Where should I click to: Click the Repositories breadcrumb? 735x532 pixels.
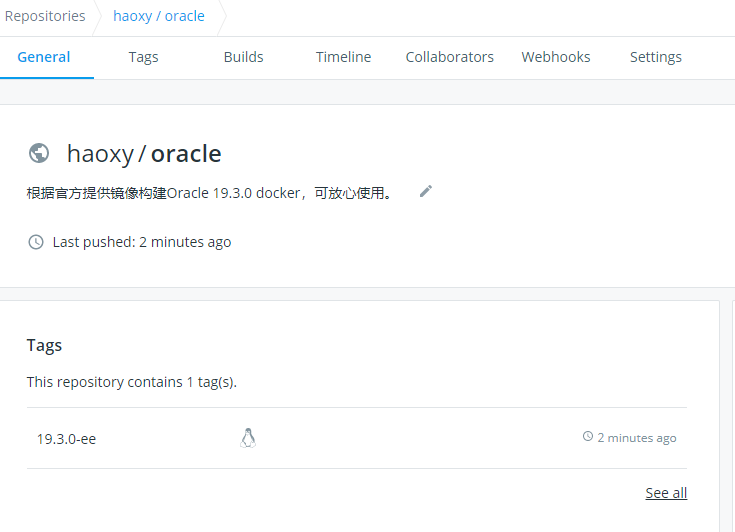(x=45, y=16)
